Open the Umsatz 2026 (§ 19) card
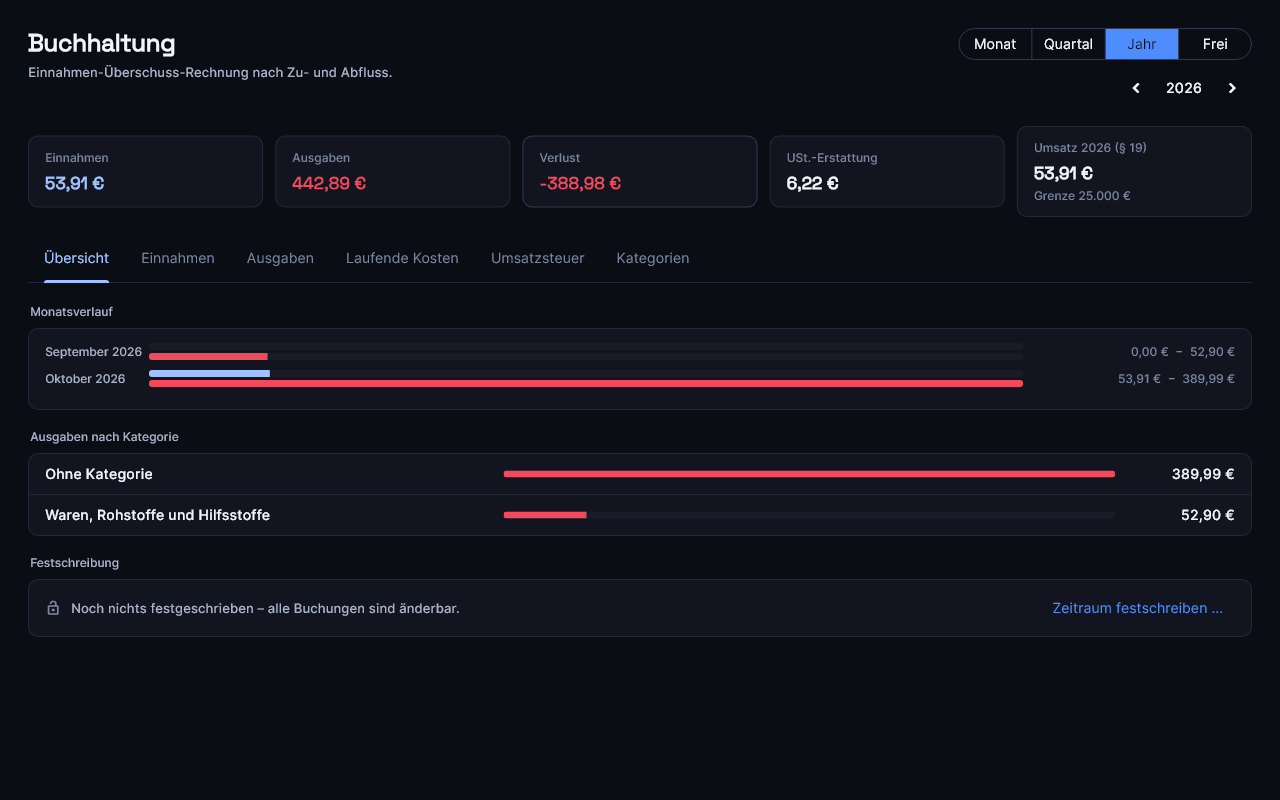Image resolution: width=1280 pixels, height=800 pixels. 1134,171
